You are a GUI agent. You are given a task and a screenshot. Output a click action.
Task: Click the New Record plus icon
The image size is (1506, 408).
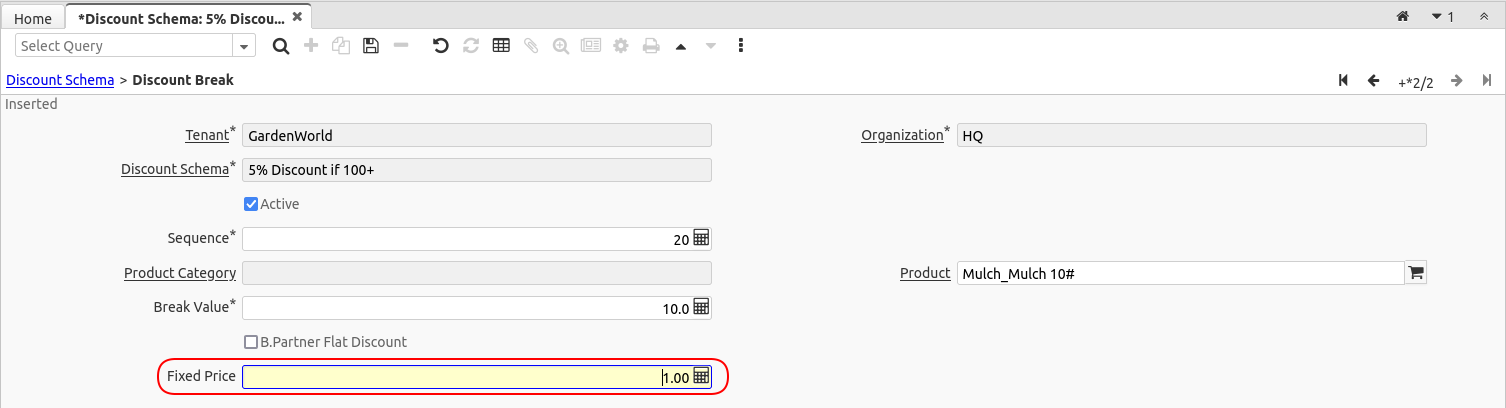311,46
